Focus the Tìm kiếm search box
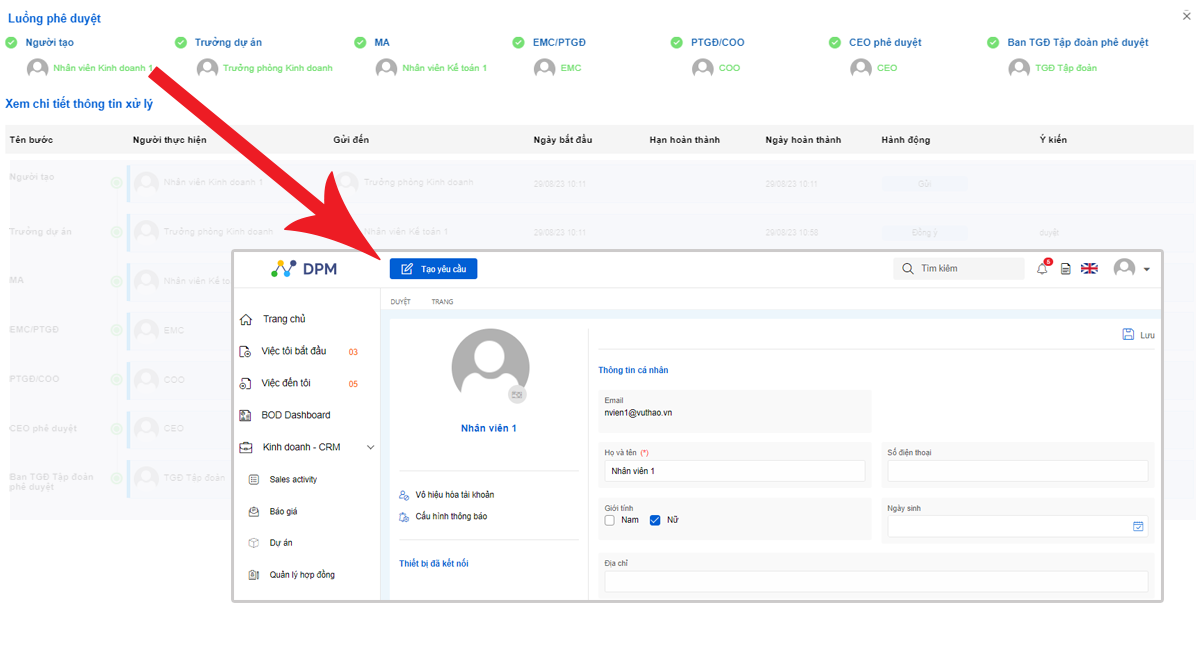 click(x=959, y=269)
